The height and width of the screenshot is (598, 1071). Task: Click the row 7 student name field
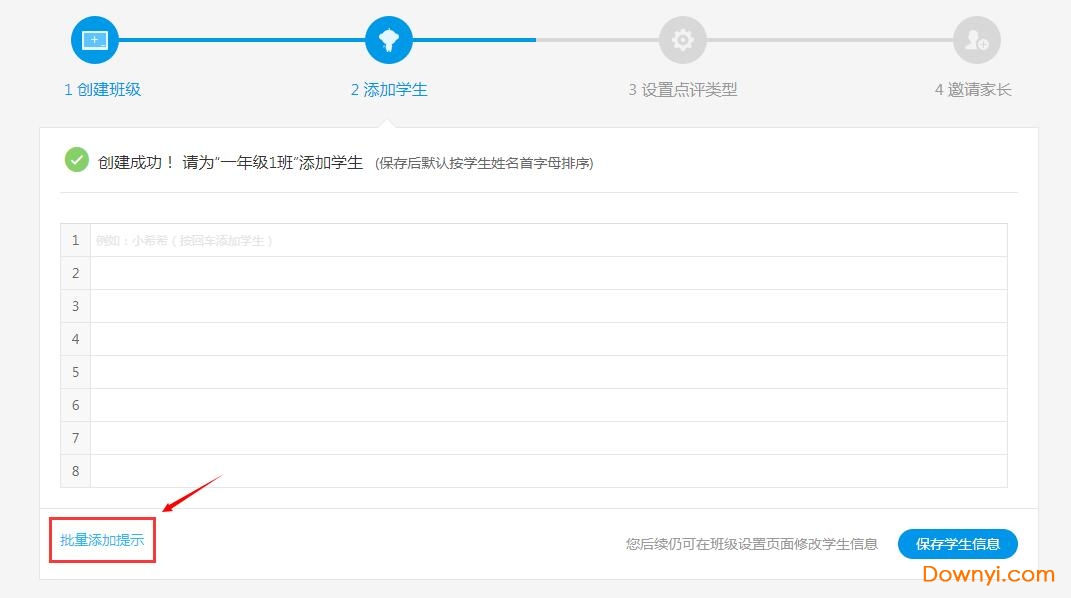click(548, 438)
